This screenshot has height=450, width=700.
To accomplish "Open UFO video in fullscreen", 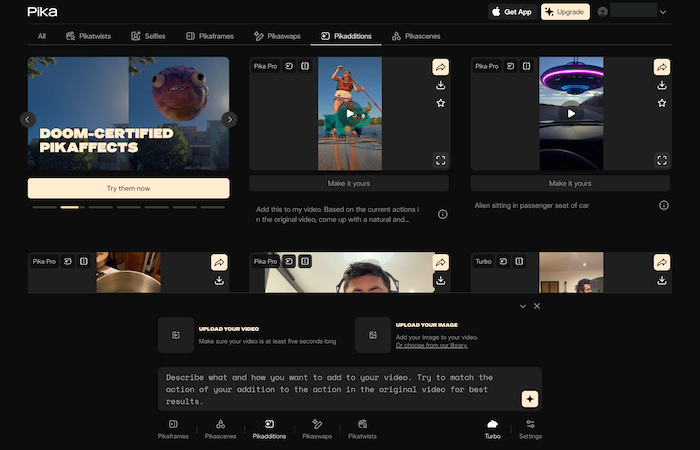I will (662, 159).
